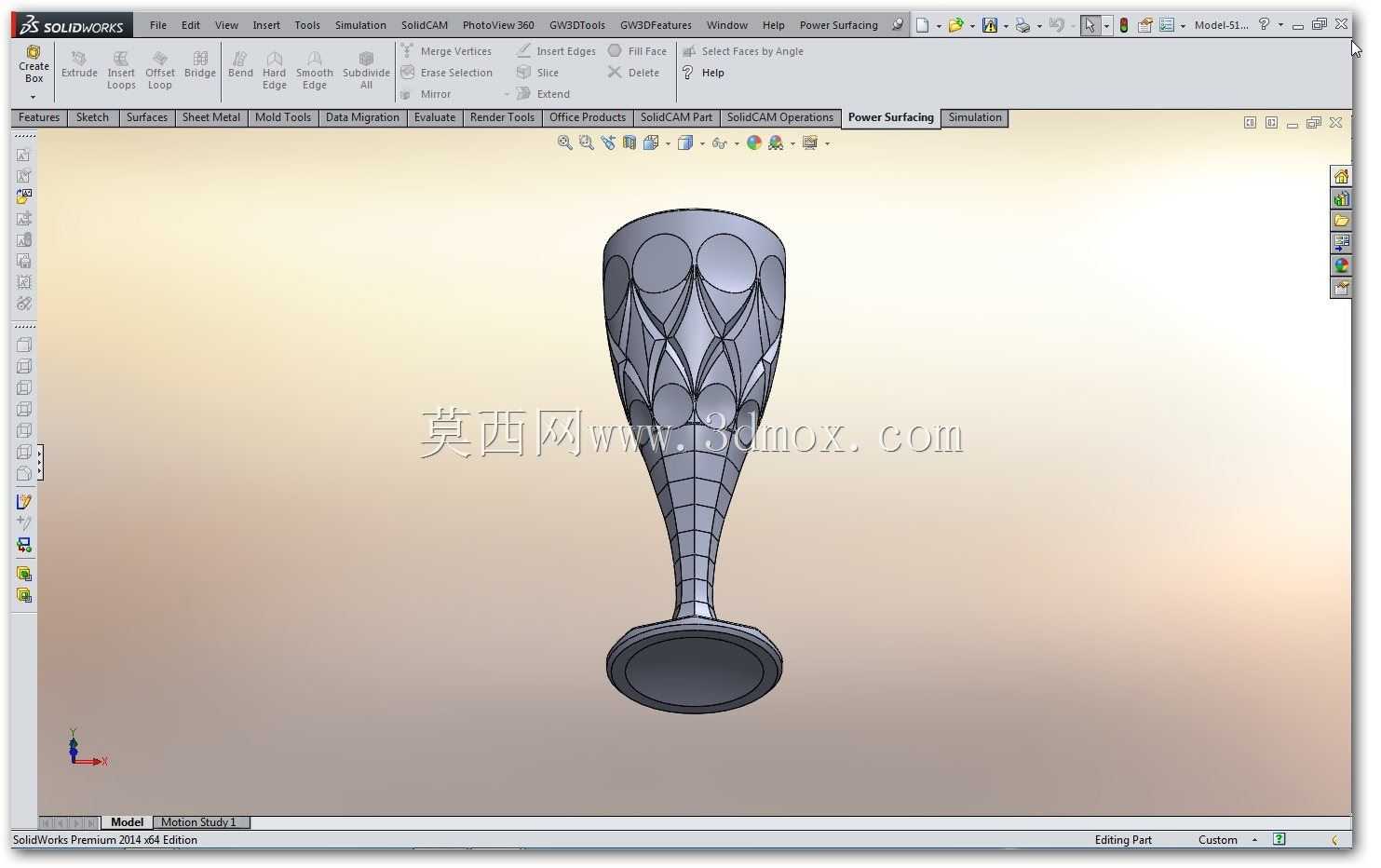Click the New document icon

coord(922,25)
